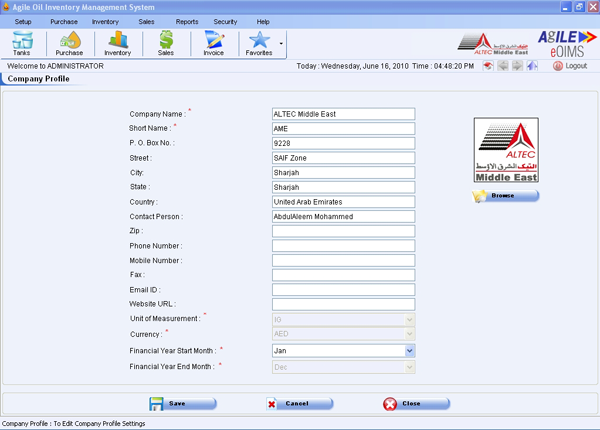Open the Unit of Measurement dropdown

pos(343,319)
